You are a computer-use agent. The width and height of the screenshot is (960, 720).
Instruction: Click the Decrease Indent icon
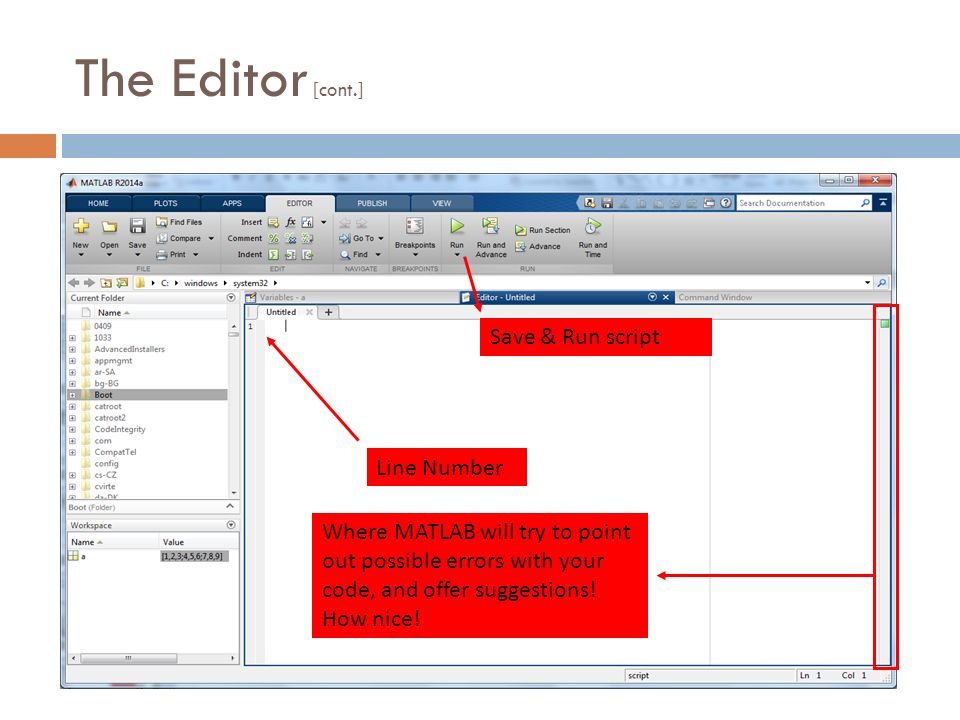pyautogui.click(x=307, y=254)
